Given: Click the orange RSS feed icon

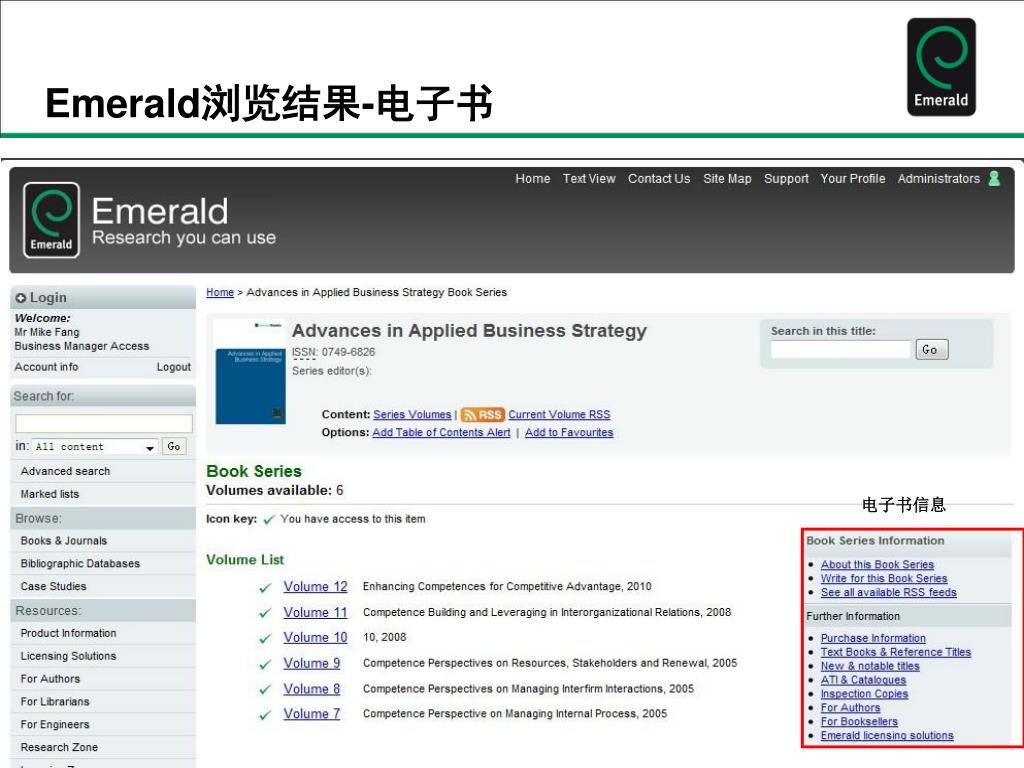Looking at the screenshot, I should [x=482, y=415].
